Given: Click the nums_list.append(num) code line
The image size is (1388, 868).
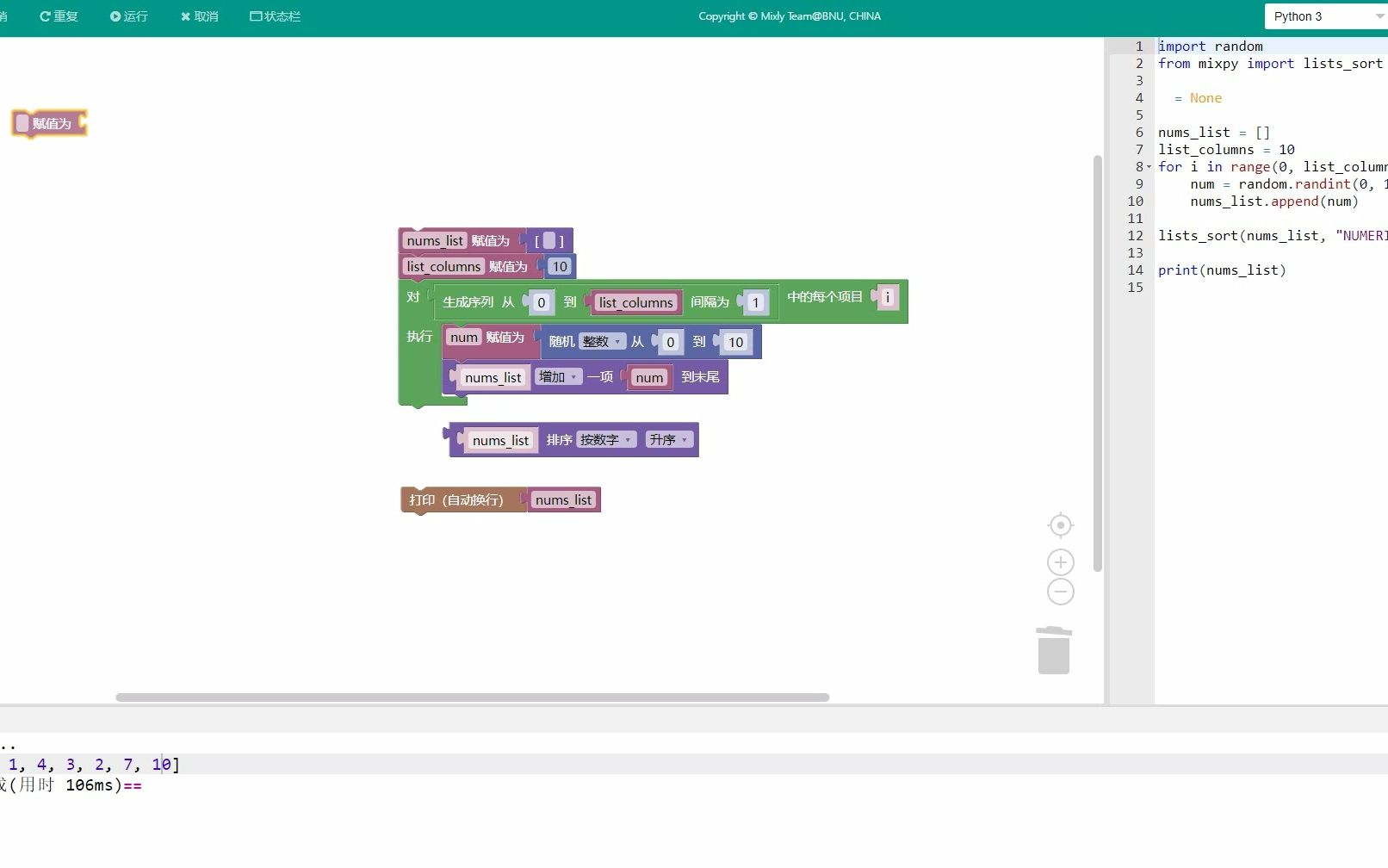Looking at the screenshot, I should pyautogui.click(x=1274, y=201).
